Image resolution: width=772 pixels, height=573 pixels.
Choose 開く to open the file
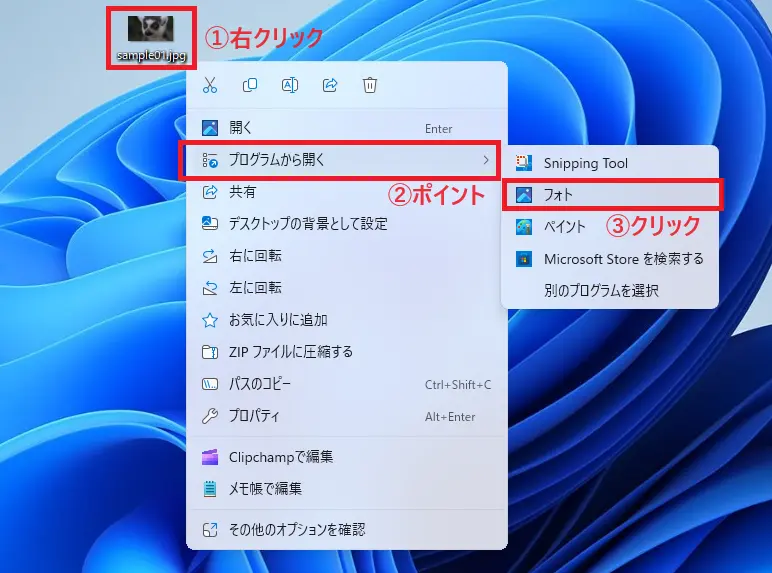[241, 128]
